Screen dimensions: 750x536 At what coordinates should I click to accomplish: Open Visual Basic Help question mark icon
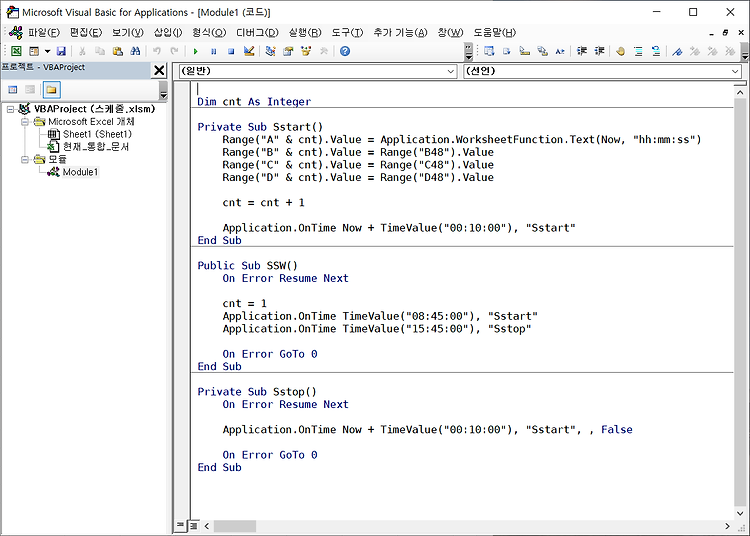(345, 51)
